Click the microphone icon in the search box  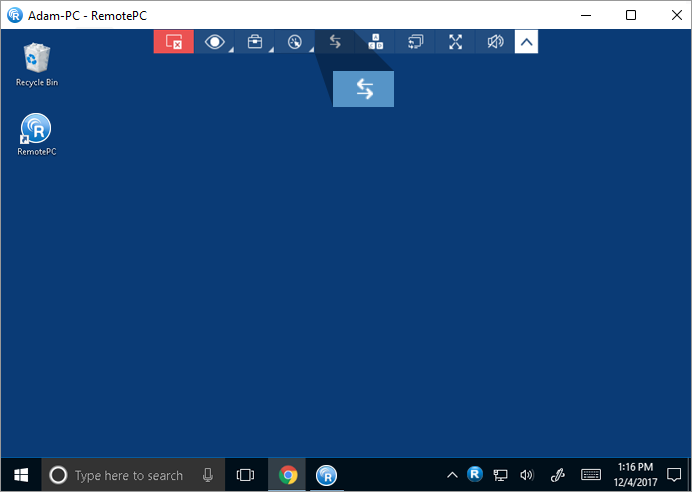click(x=208, y=476)
